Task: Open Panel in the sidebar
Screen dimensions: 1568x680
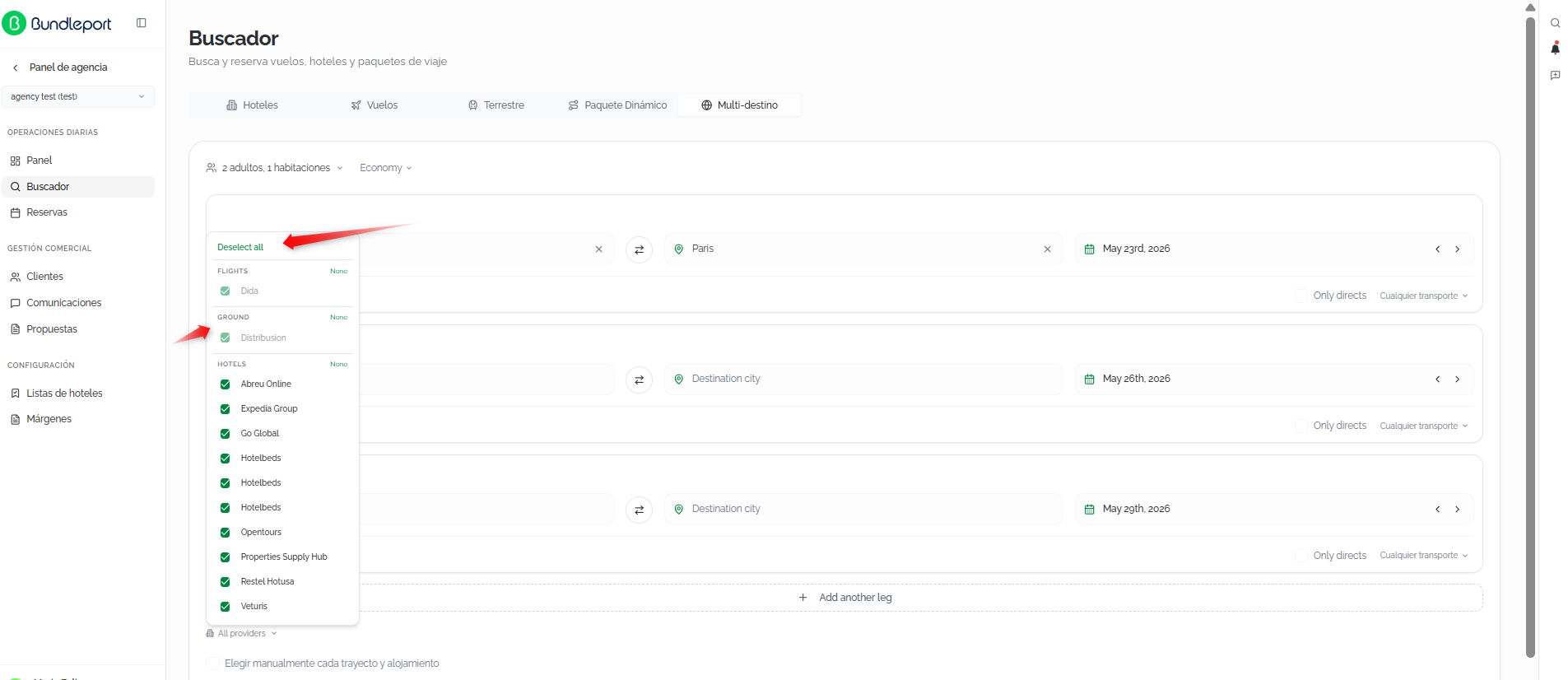Action: 78,161
